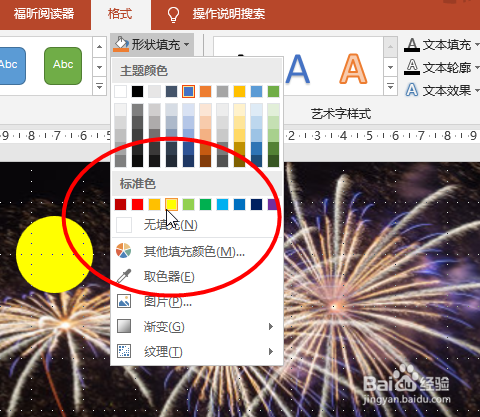
Task: Open 其他填充颜色(M)... dialog
Action: coord(197,251)
